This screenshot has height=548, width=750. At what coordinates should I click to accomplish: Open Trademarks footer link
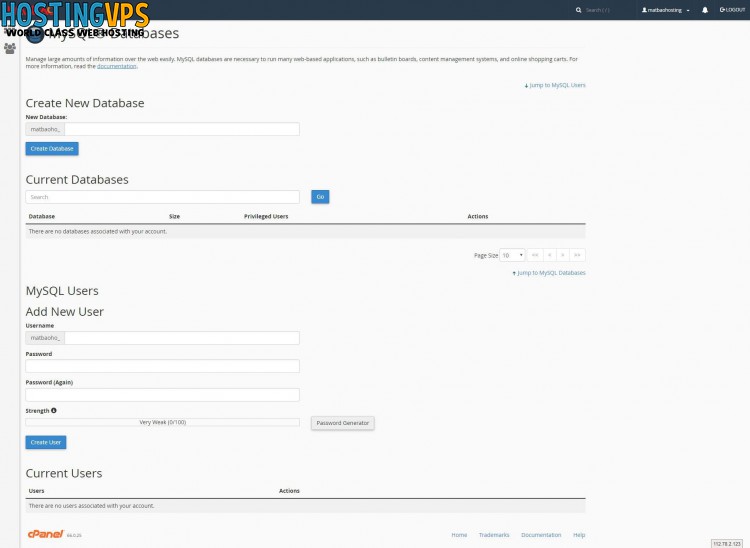(494, 535)
